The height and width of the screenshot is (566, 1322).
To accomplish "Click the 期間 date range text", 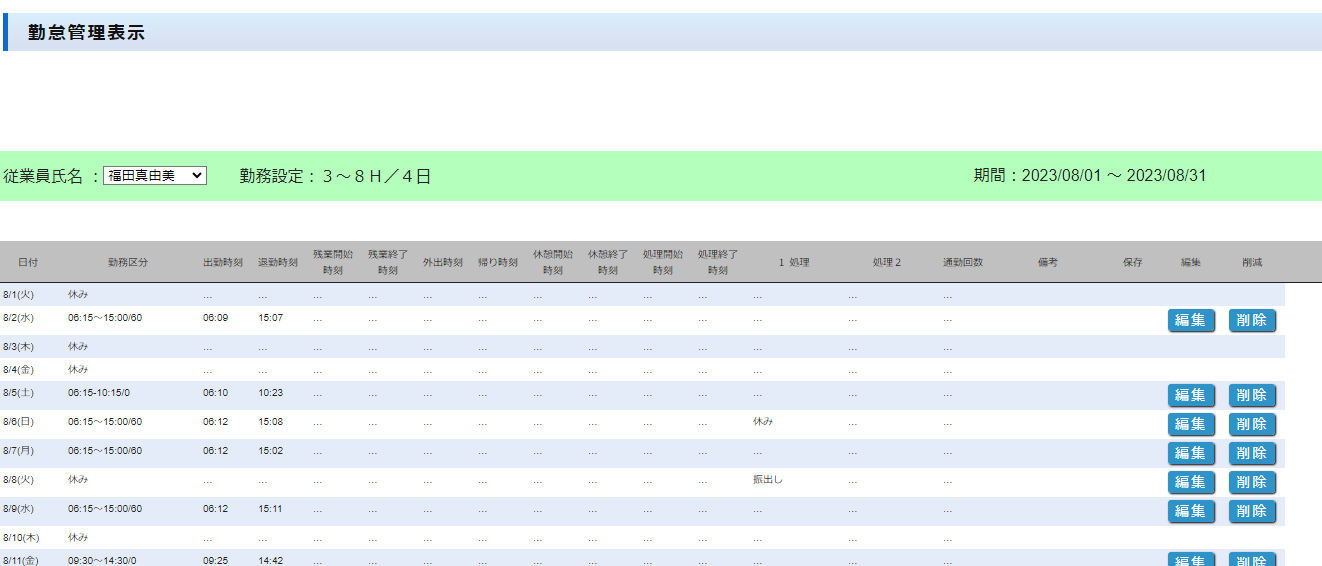I will click(1090, 176).
